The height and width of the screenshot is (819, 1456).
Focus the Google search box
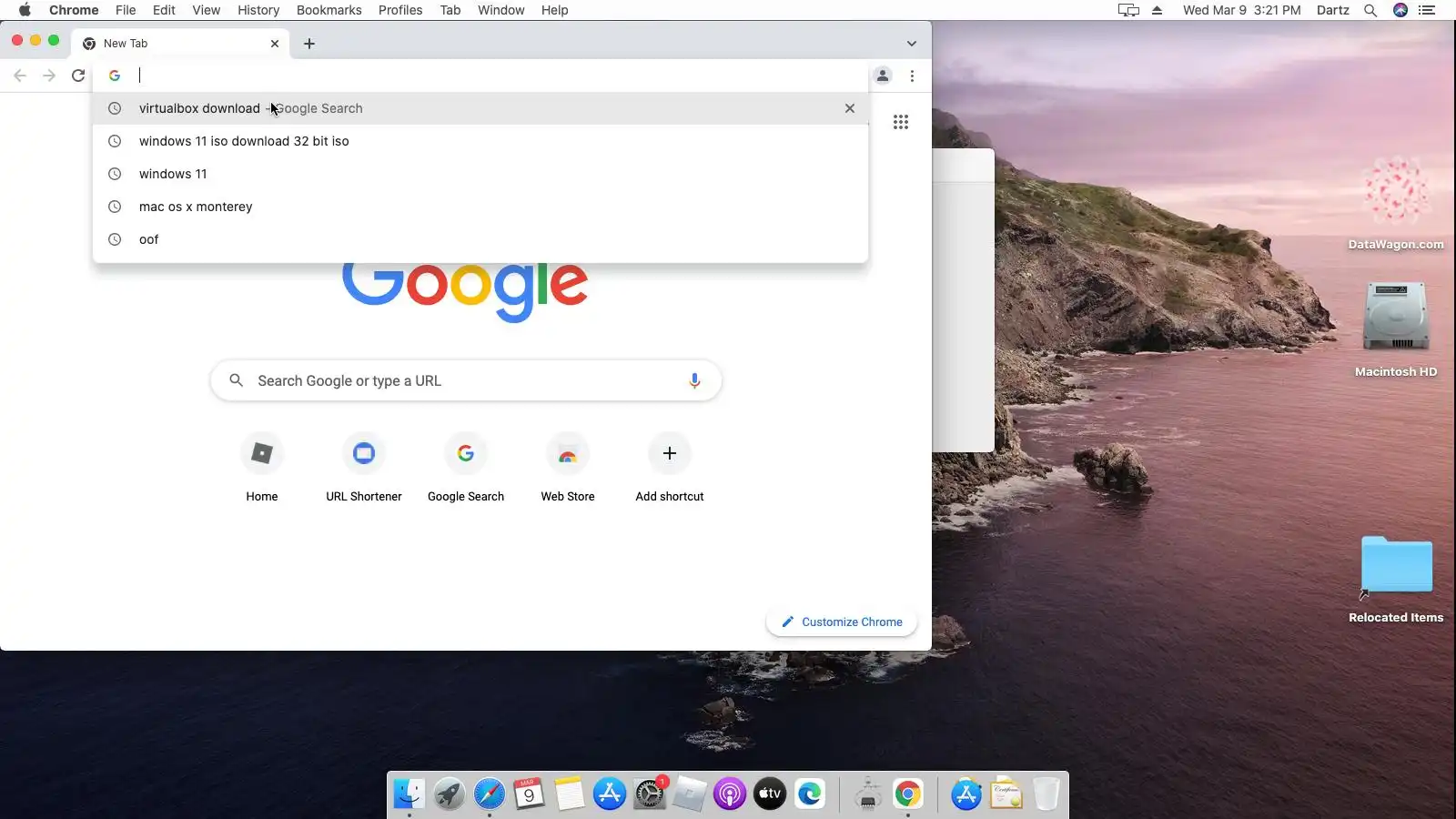pyautogui.click(x=466, y=380)
